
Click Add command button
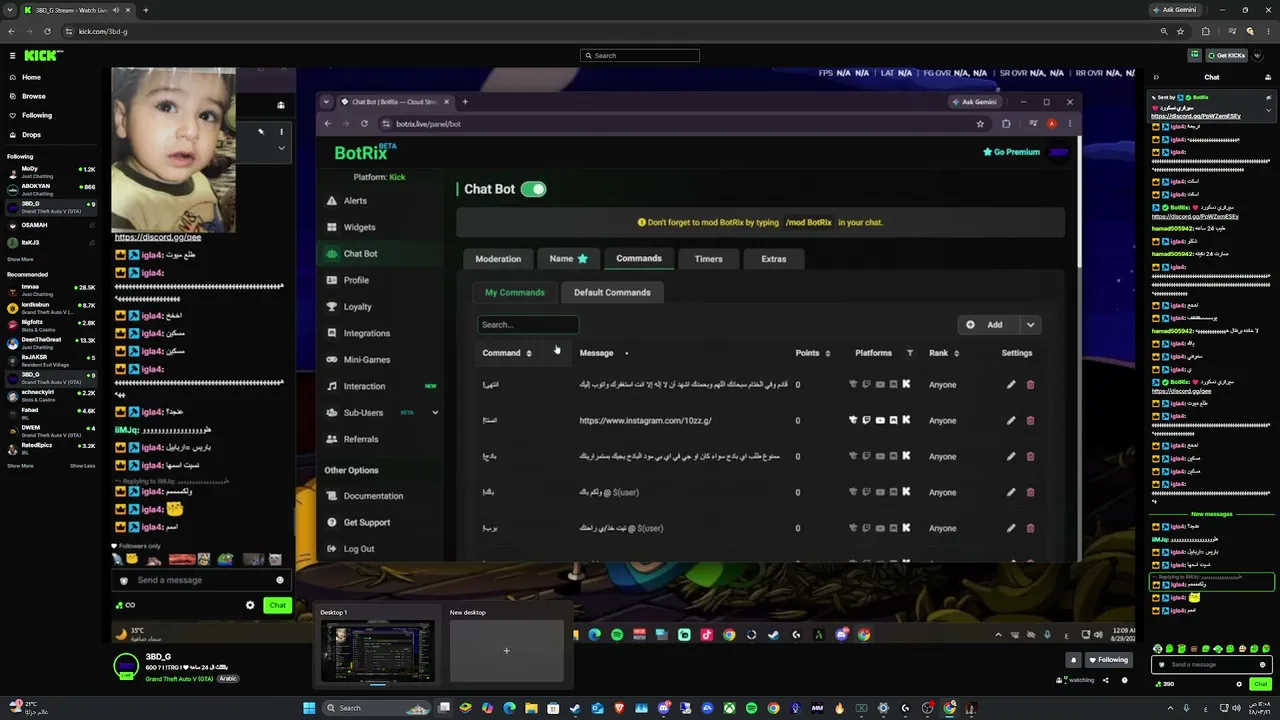(x=987, y=325)
